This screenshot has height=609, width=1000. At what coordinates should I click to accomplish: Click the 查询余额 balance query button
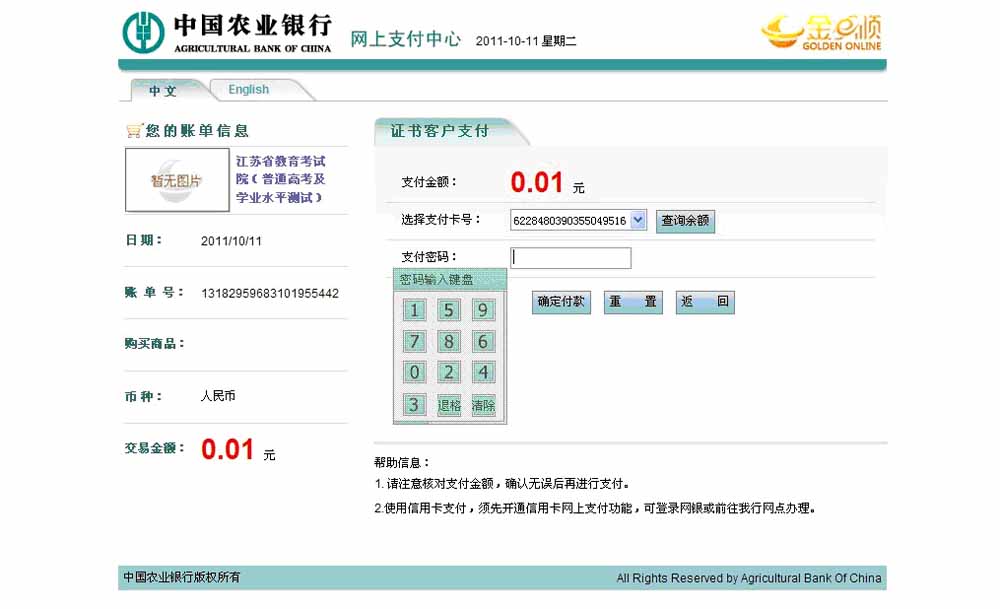click(685, 221)
